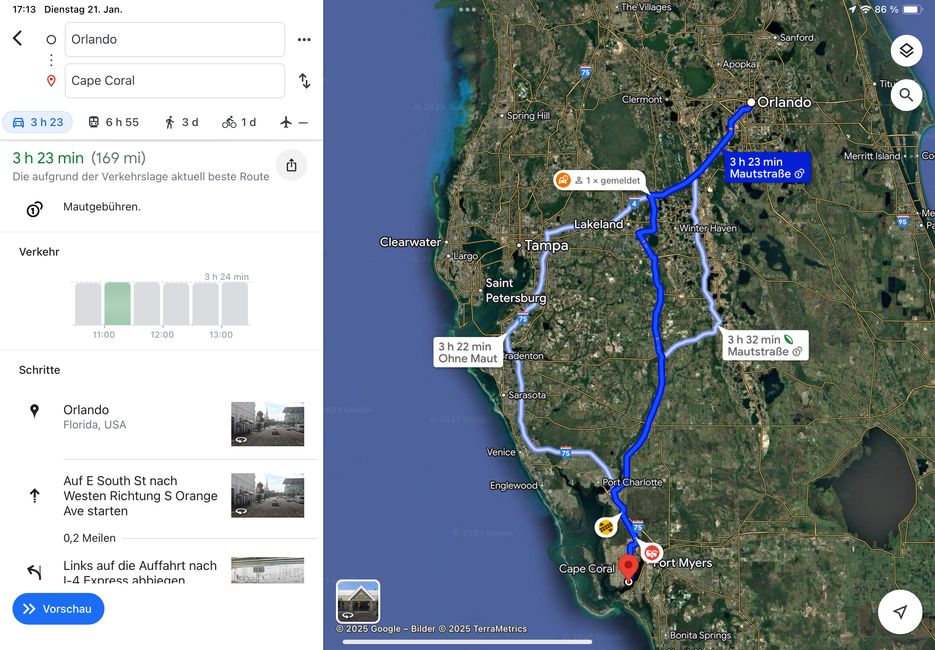Viewport: 935px width, 650px height.
Task: Open Street View via the pegman thumbnail
Action: tap(357, 600)
